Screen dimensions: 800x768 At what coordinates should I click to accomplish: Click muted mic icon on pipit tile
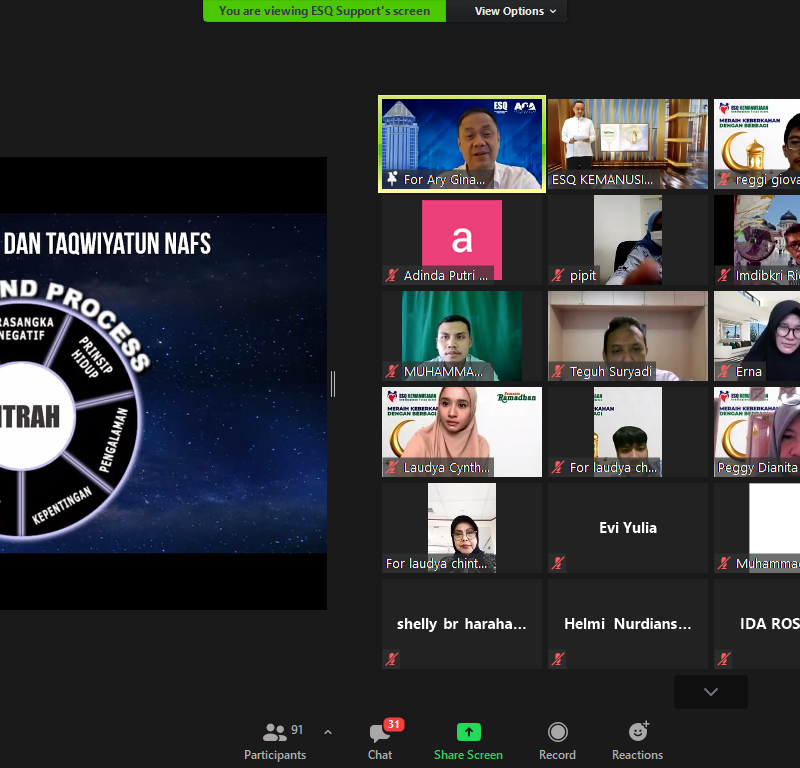[x=558, y=276]
